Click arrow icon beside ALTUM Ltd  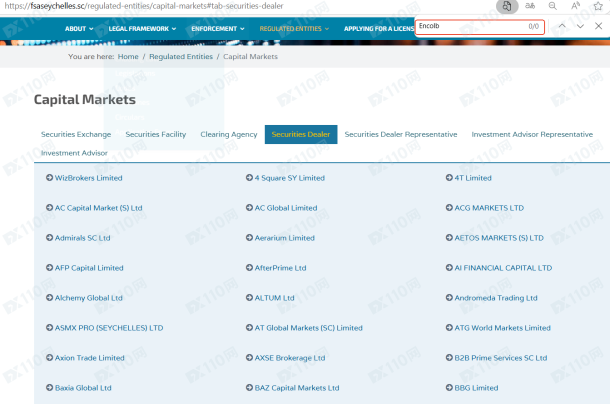(x=249, y=297)
